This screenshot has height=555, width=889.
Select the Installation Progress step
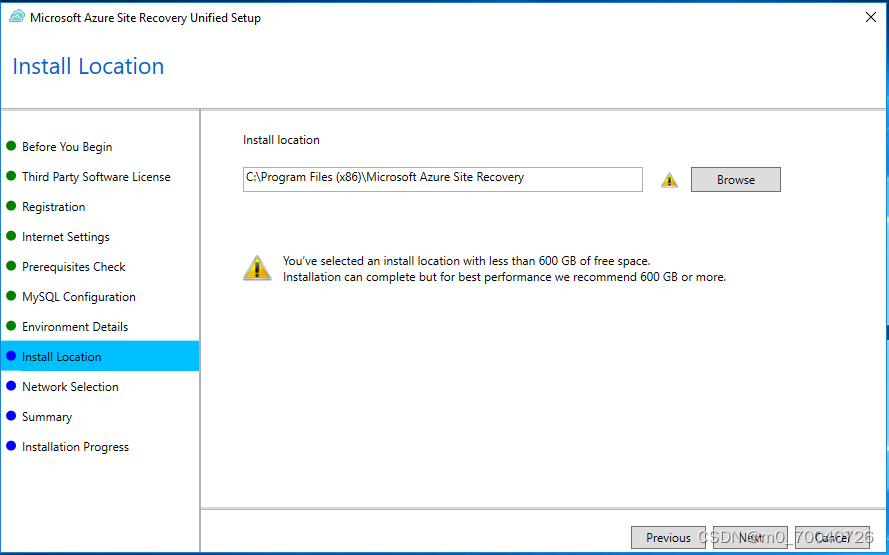[75, 447]
